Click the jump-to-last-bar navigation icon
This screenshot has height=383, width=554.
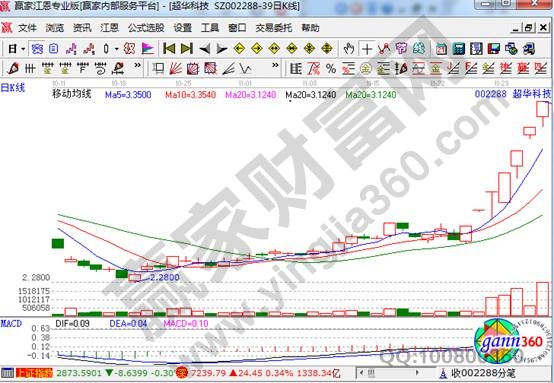pos(187,48)
